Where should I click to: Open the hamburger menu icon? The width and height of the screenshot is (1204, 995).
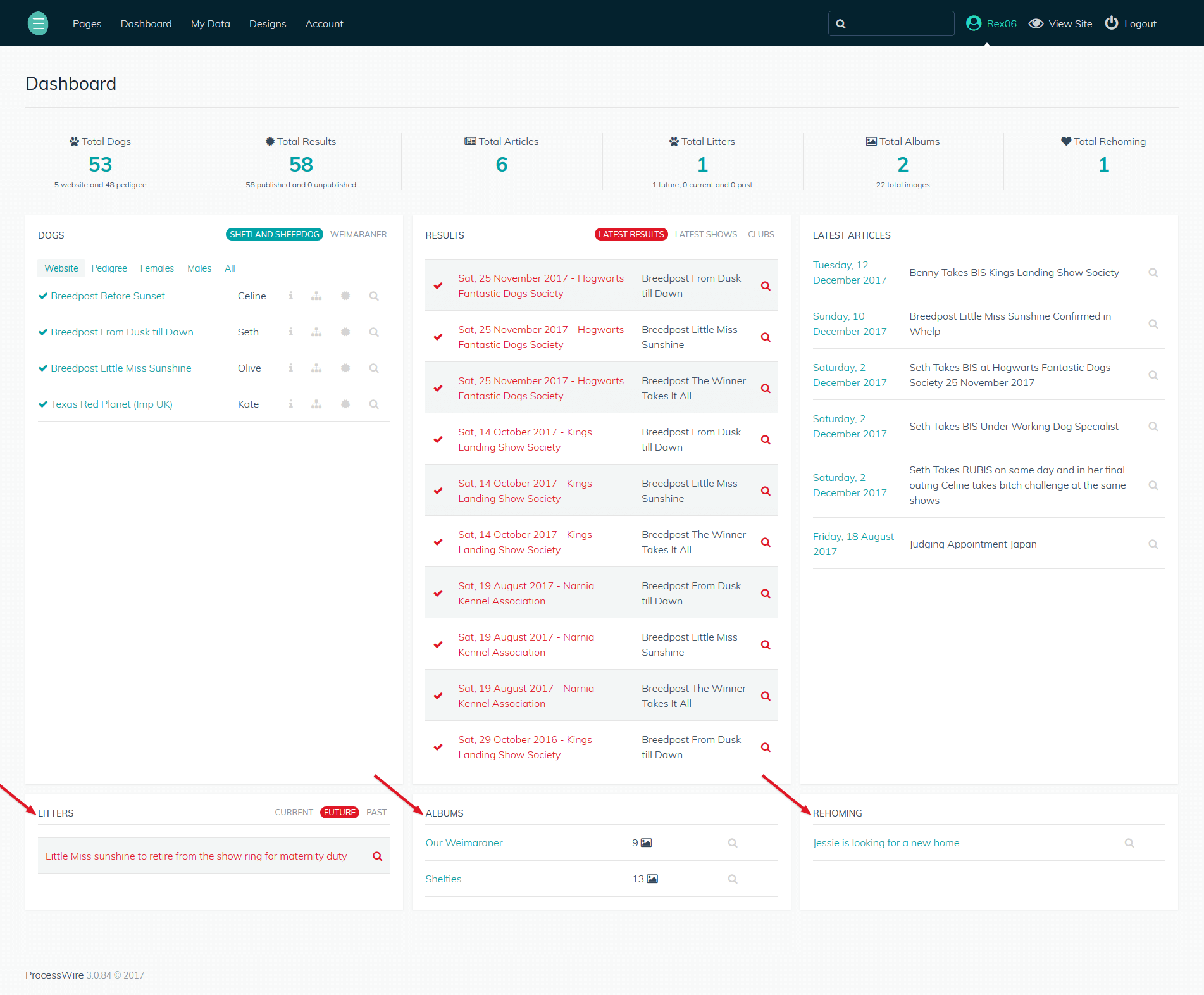[38, 23]
